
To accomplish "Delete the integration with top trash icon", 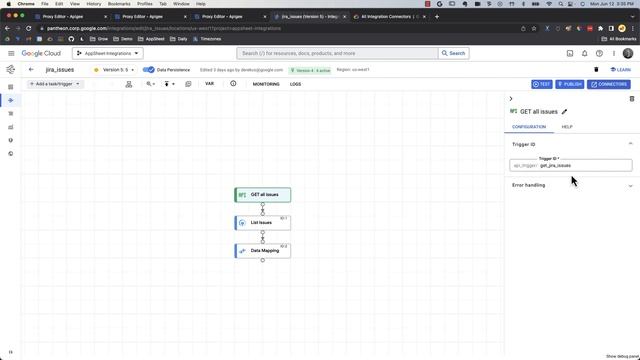I will 596,70.
